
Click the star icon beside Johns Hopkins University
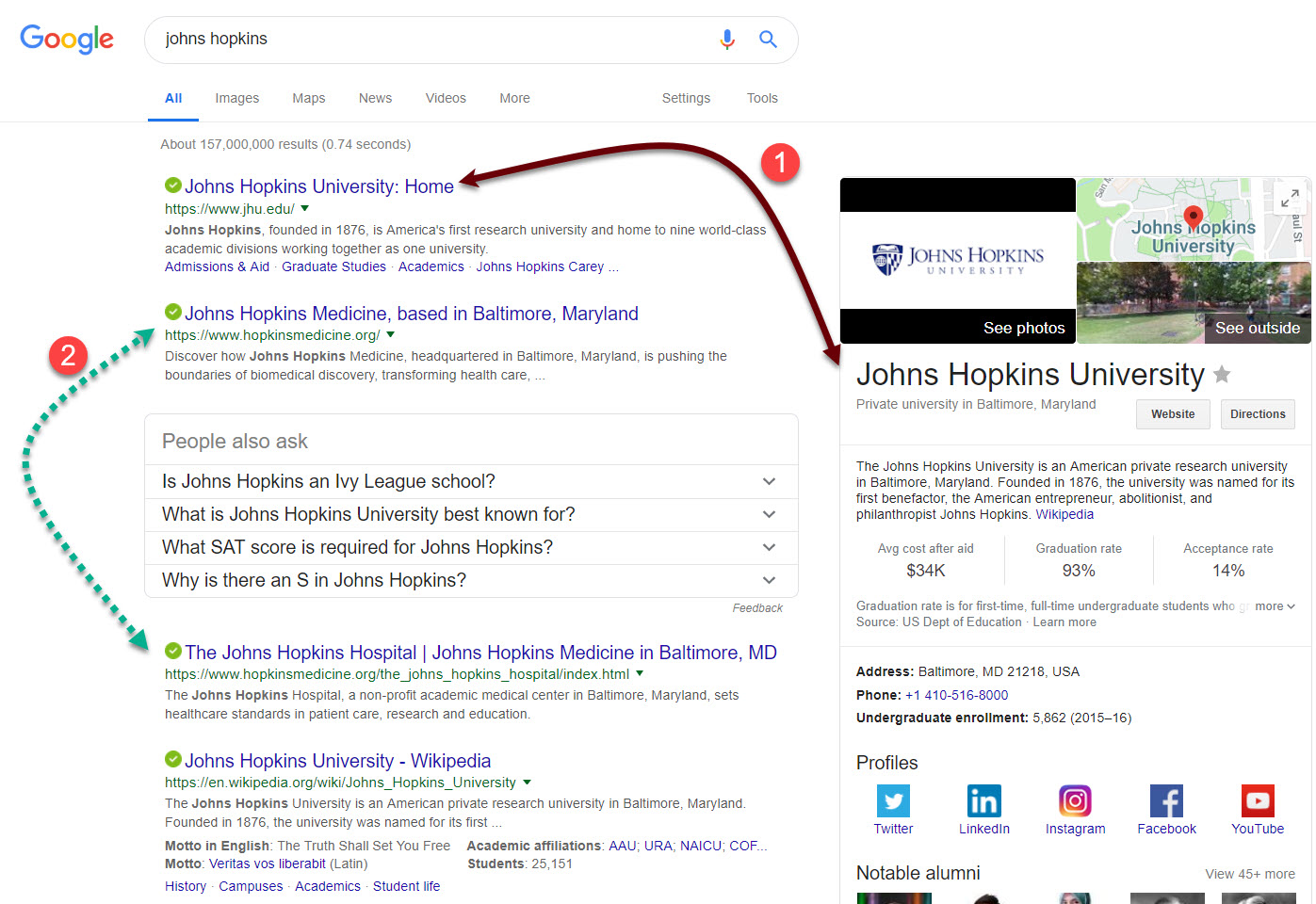coord(1222,375)
